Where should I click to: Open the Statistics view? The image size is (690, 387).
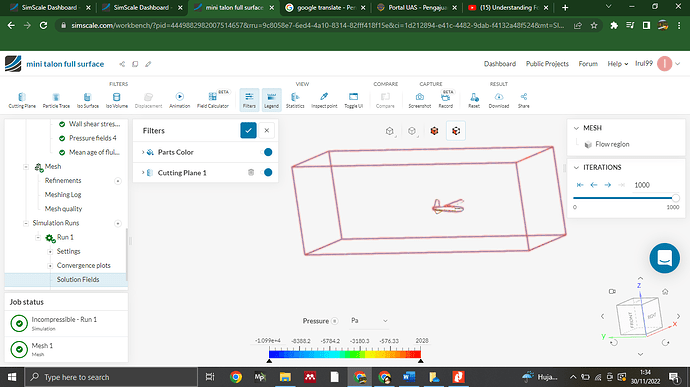pyautogui.click(x=295, y=100)
